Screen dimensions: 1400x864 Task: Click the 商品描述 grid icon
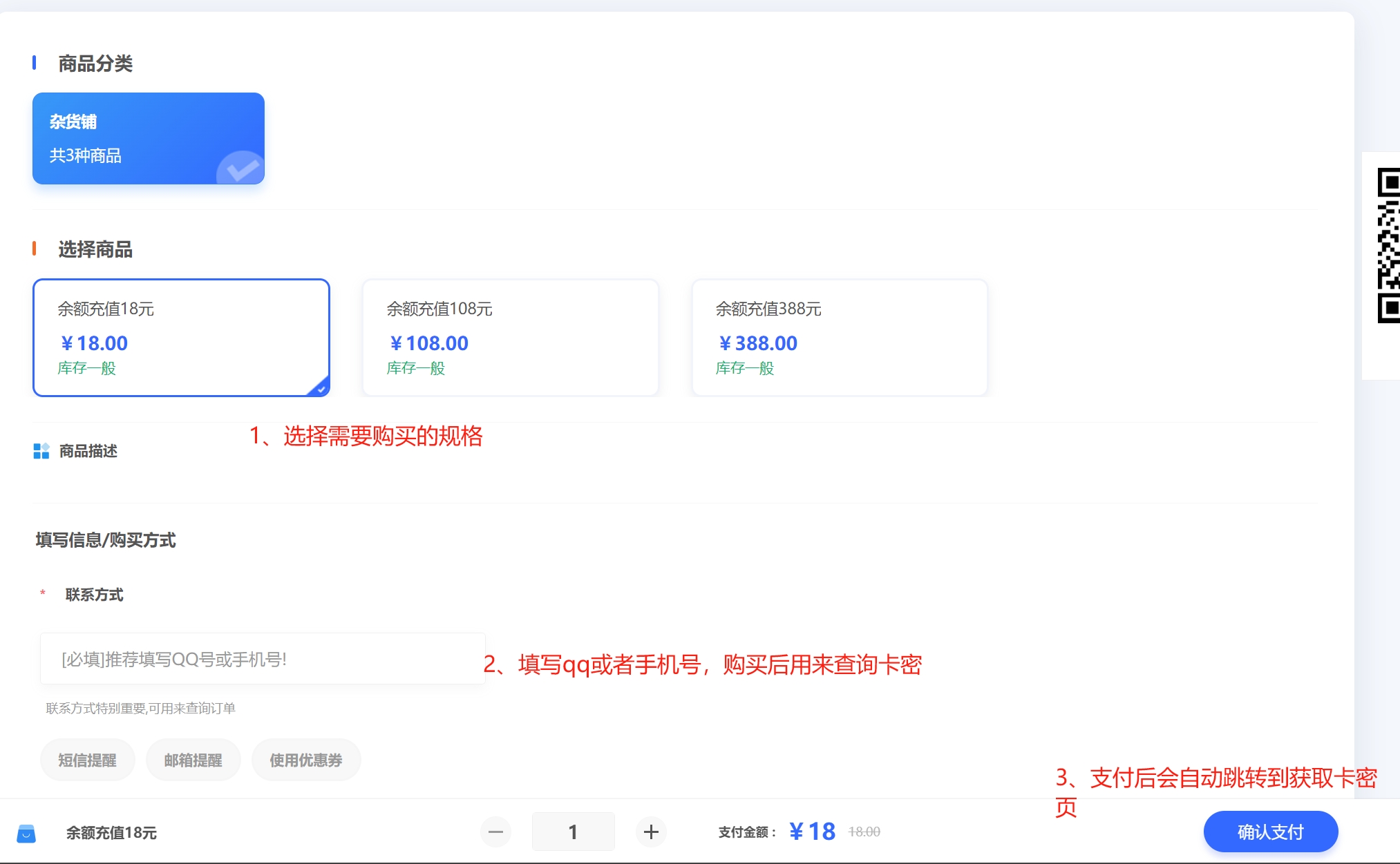pos(41,451)
